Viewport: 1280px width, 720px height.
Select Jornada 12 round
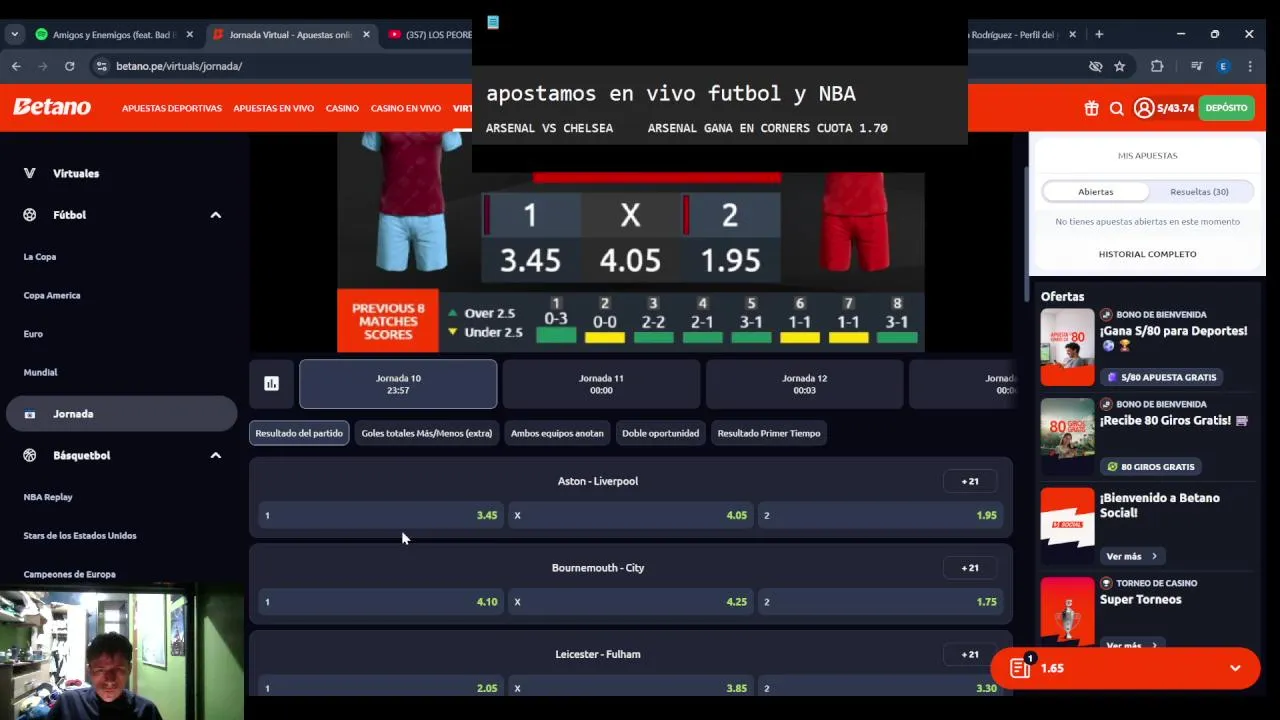pyautogui.click(x=804, y=384)
